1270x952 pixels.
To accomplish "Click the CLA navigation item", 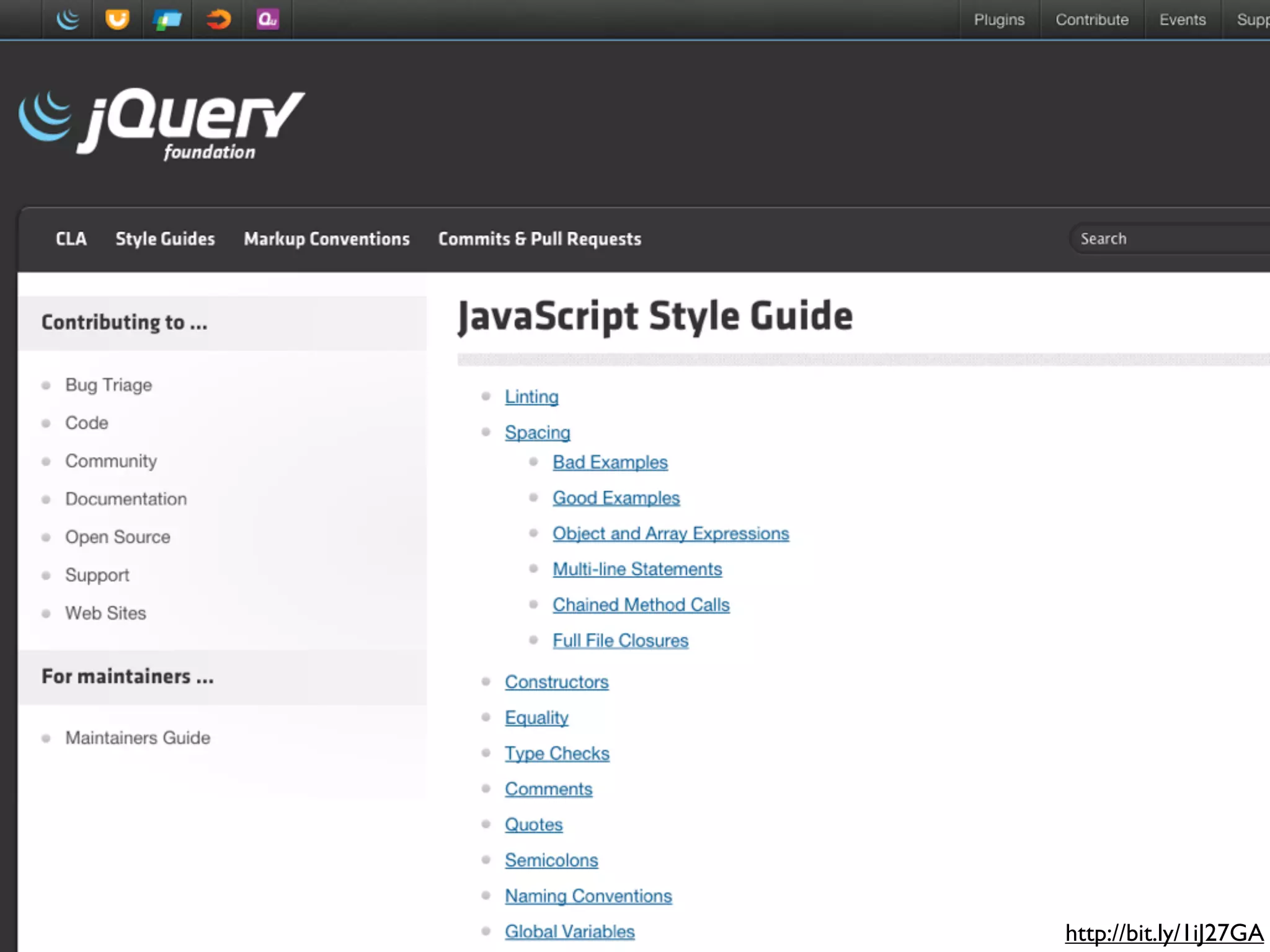I will [71, 239].
